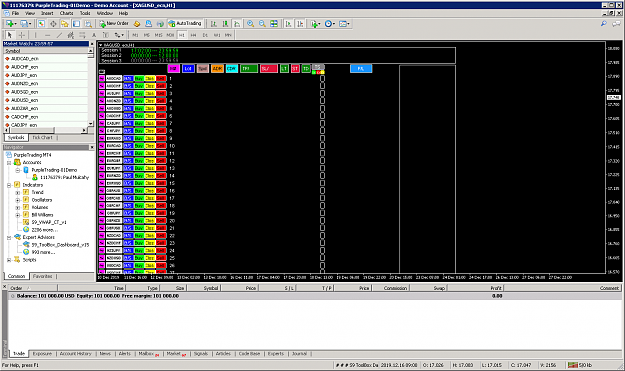Close the Navigator panel

click(92, 147)
